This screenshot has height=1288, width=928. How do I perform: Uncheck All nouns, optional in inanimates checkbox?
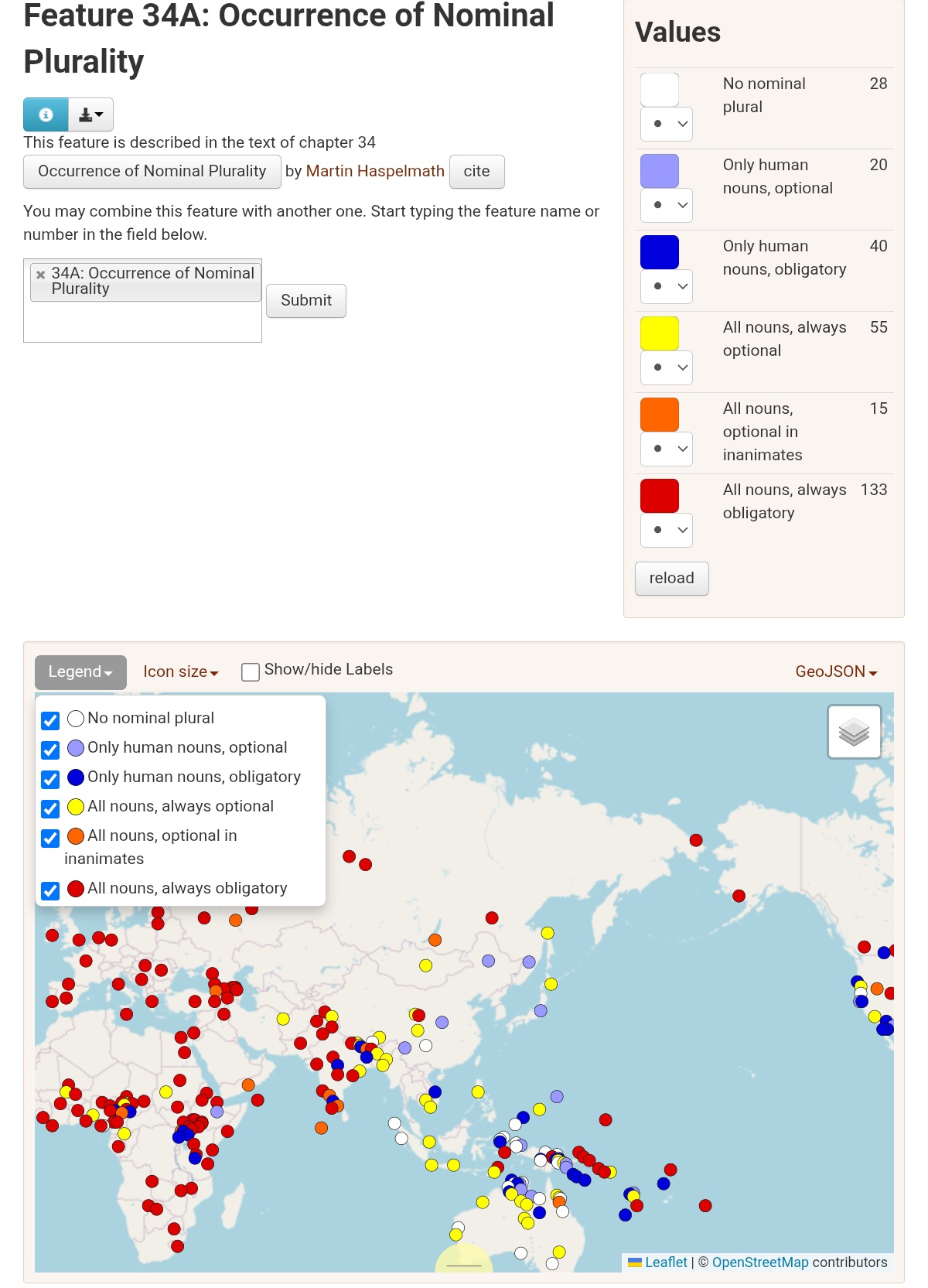[50, 839]
